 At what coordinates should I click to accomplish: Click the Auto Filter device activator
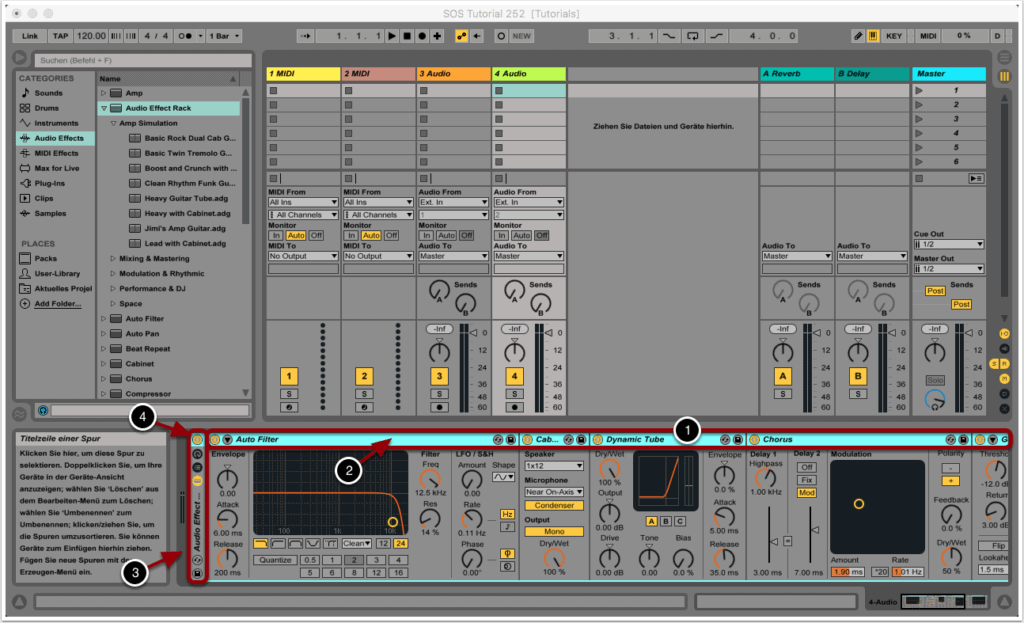tap(214, 439)
